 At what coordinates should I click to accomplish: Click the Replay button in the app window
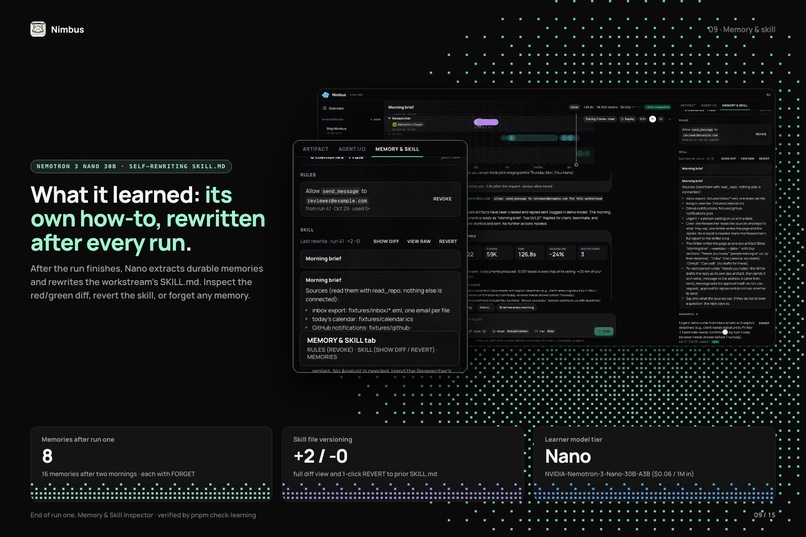pos(628,119)
